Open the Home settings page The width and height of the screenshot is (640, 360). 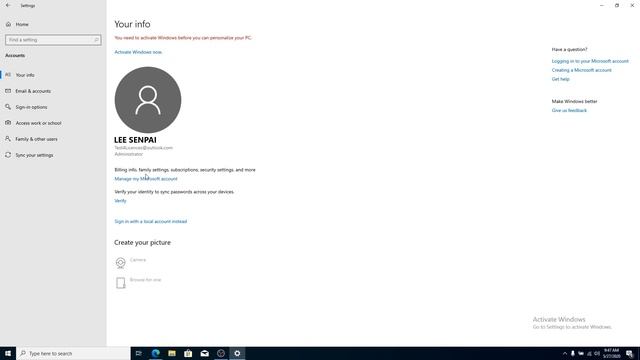[x=22, y=24]
